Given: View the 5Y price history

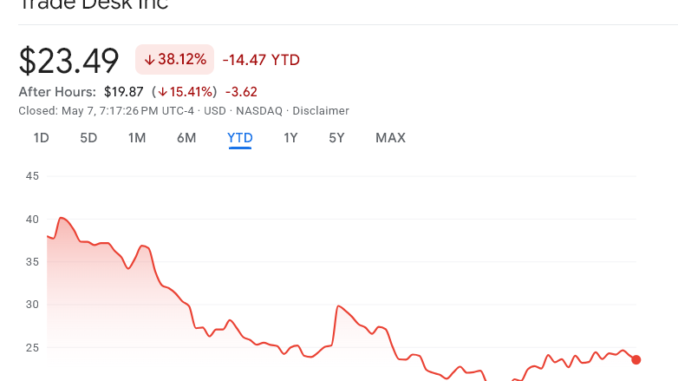Looking at the screenshot, I should point(336,138).
